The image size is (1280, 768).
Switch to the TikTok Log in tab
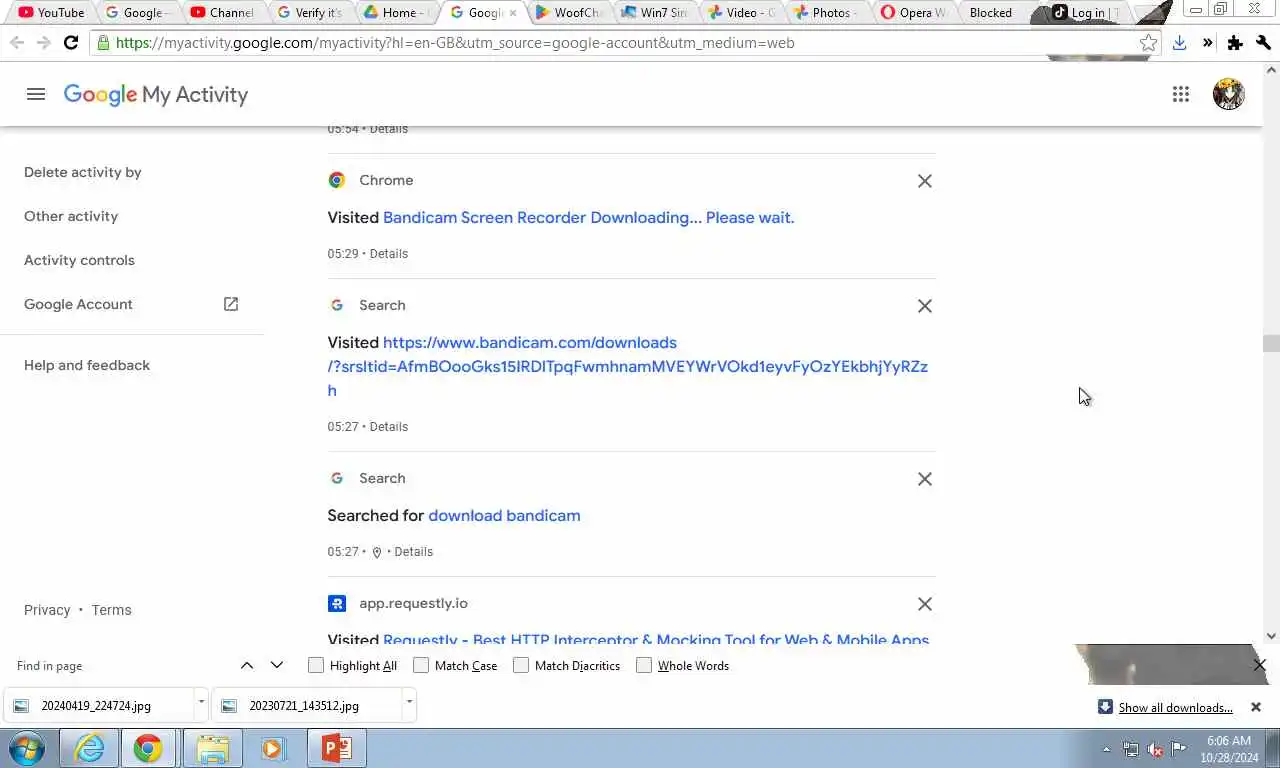(x=1085, y=13)
